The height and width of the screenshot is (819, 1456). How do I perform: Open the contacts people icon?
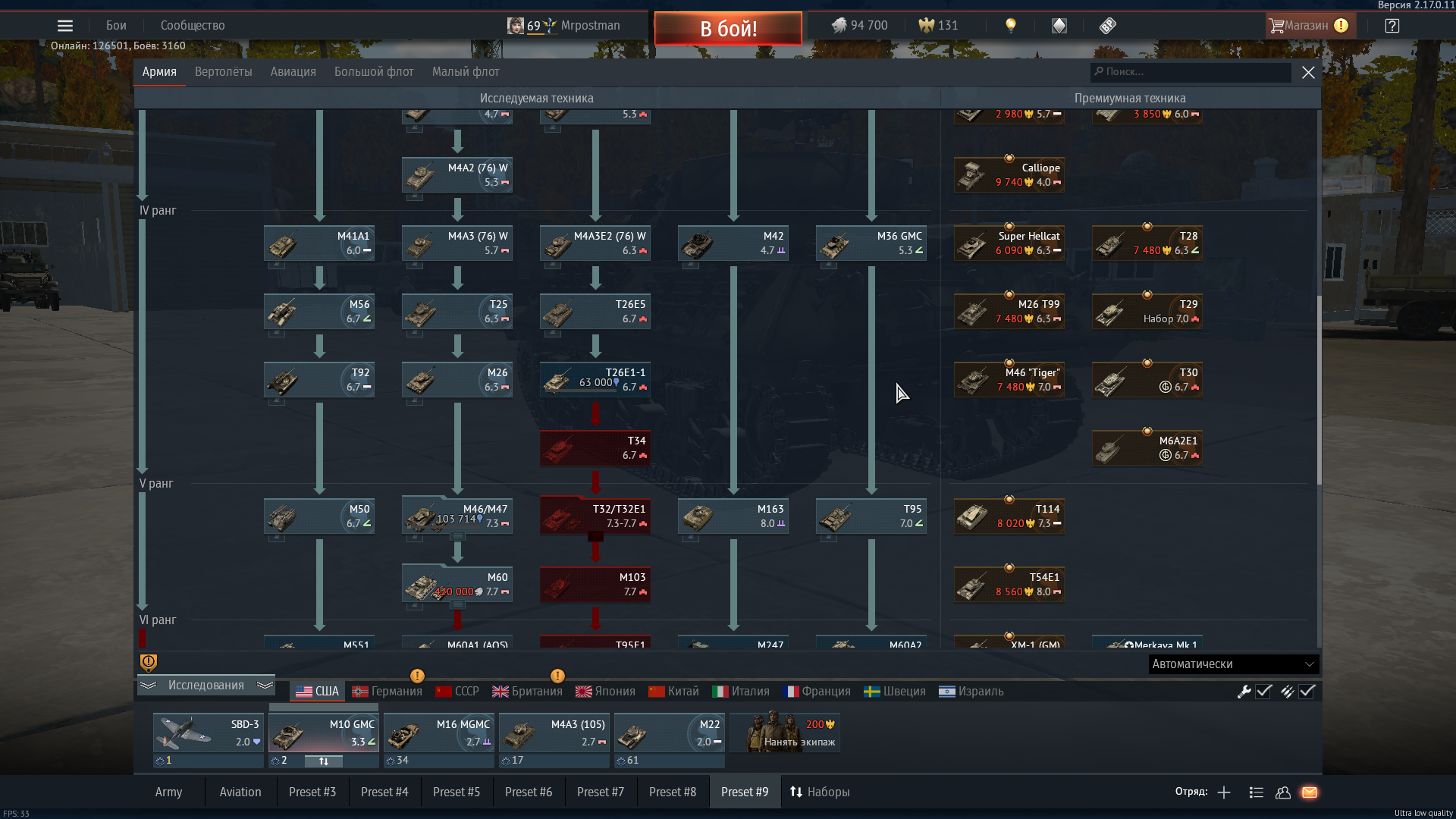tap(1283, 792)
